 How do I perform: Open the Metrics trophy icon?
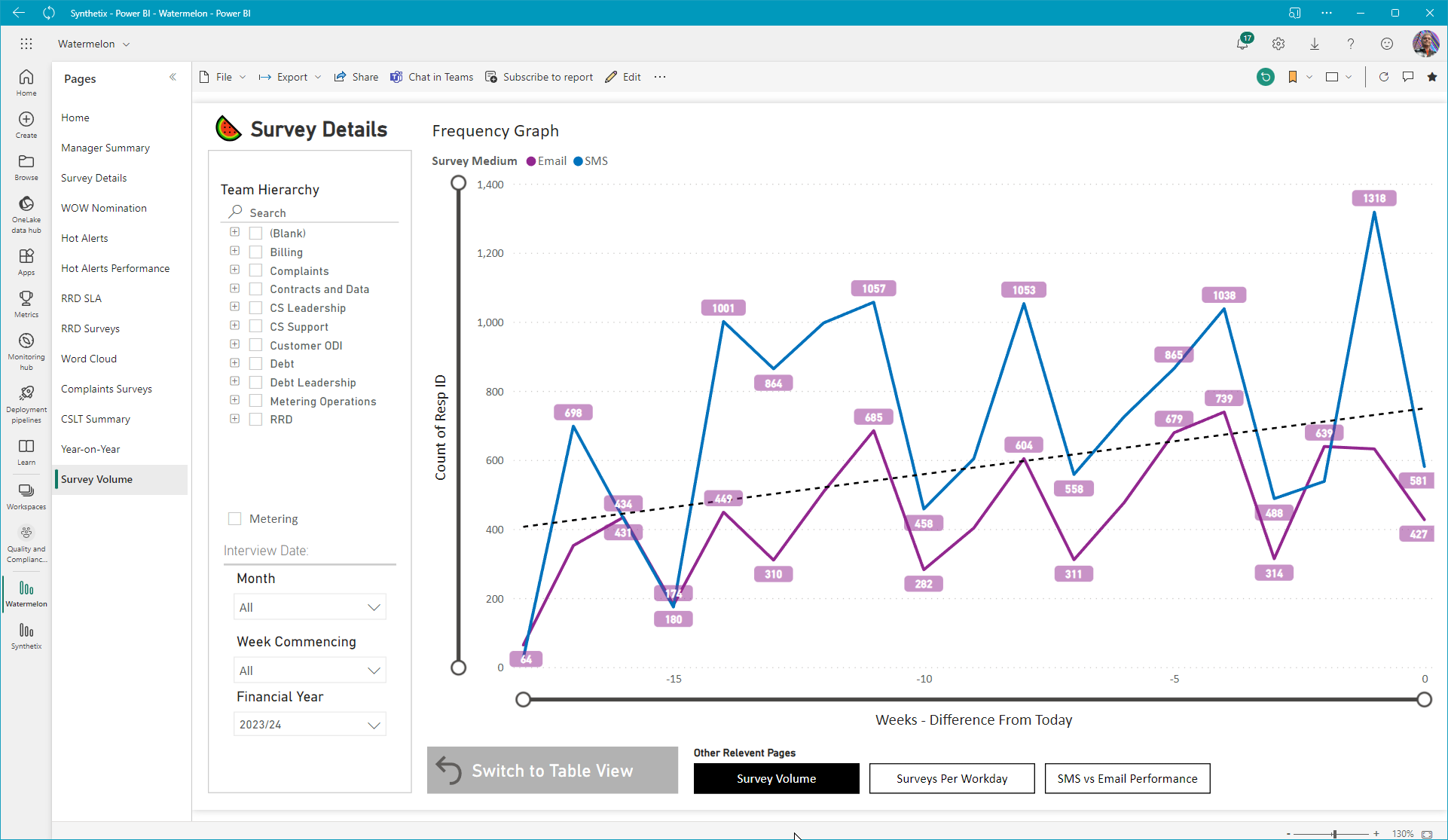tap(26, 304)
